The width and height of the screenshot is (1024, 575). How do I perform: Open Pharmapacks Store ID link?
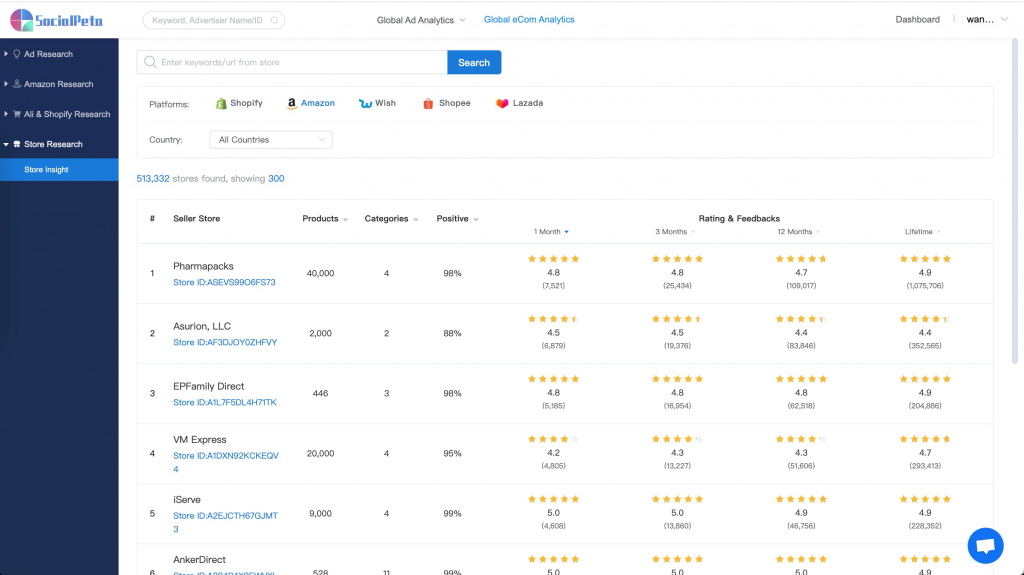click(x=224, y=282)
